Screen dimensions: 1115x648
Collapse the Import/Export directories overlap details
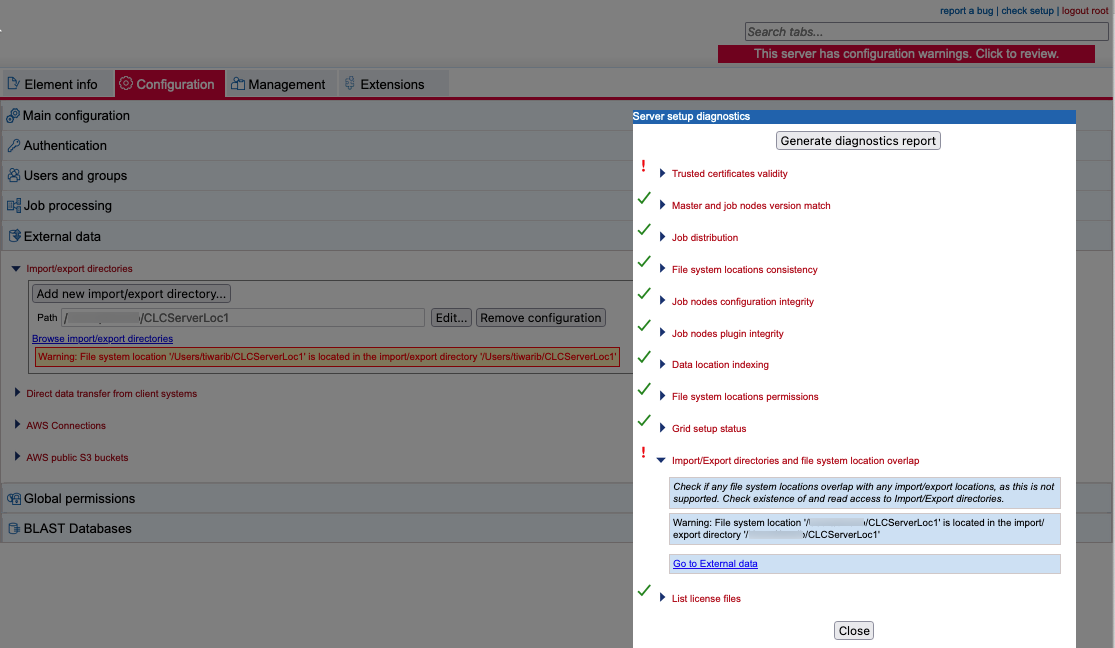pos(661,460)
